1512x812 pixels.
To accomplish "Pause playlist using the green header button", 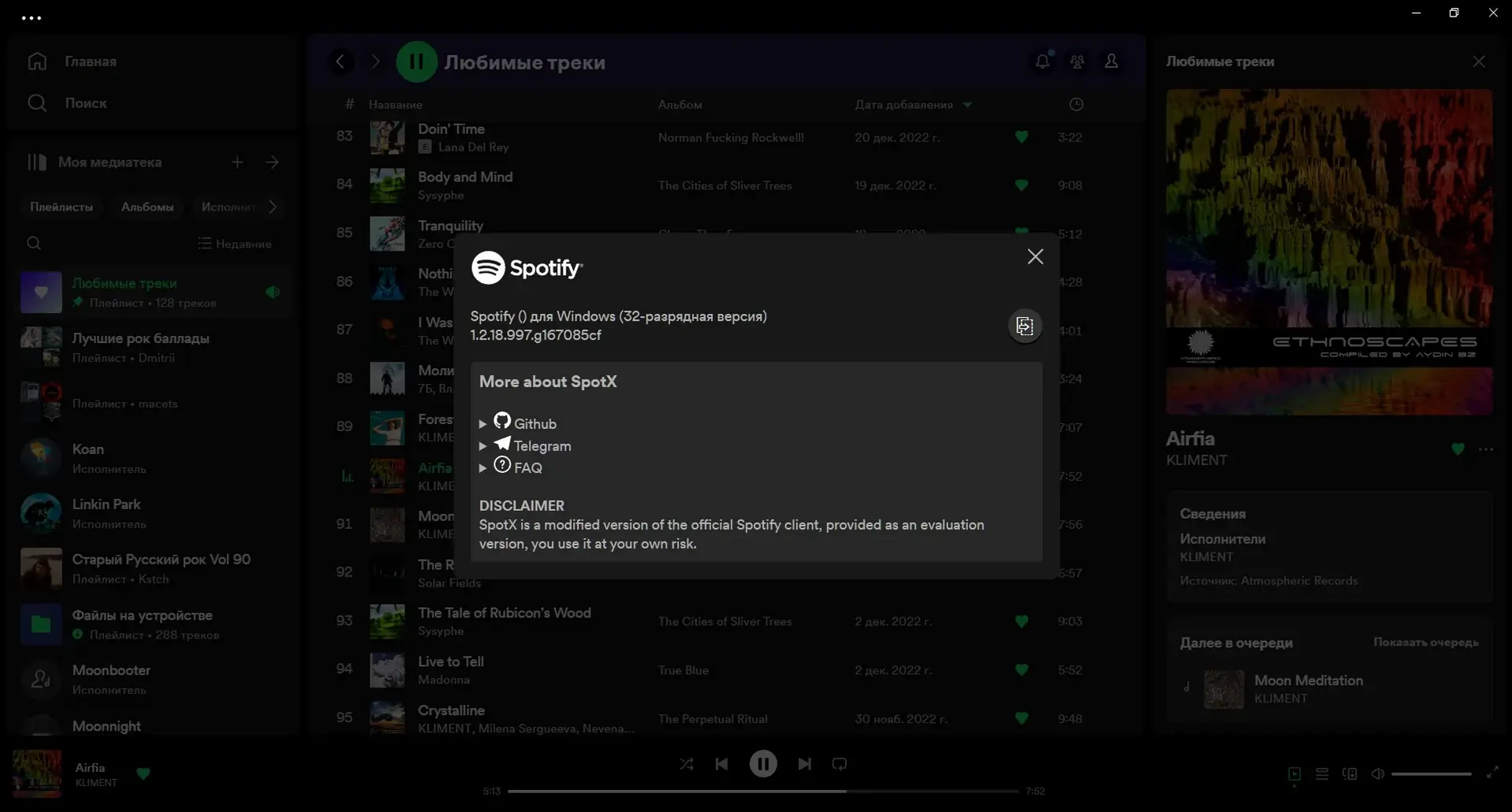I will click(x=416, y=61).
